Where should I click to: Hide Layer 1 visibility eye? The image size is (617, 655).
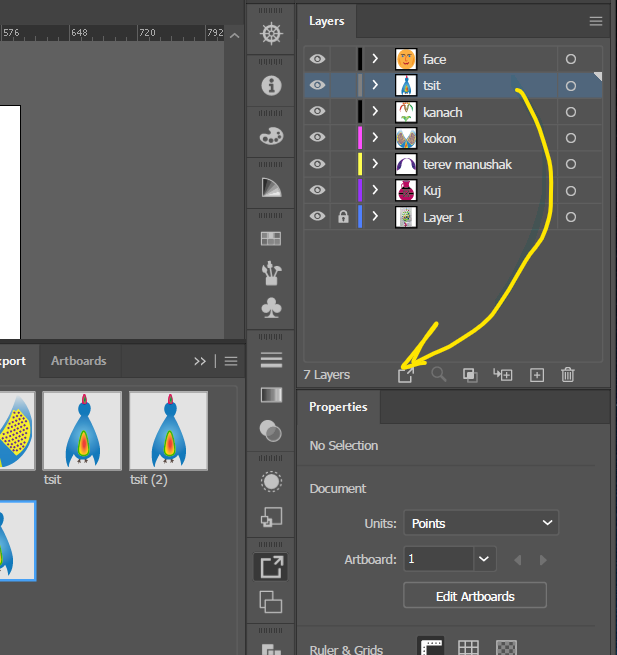pos(317,216)
